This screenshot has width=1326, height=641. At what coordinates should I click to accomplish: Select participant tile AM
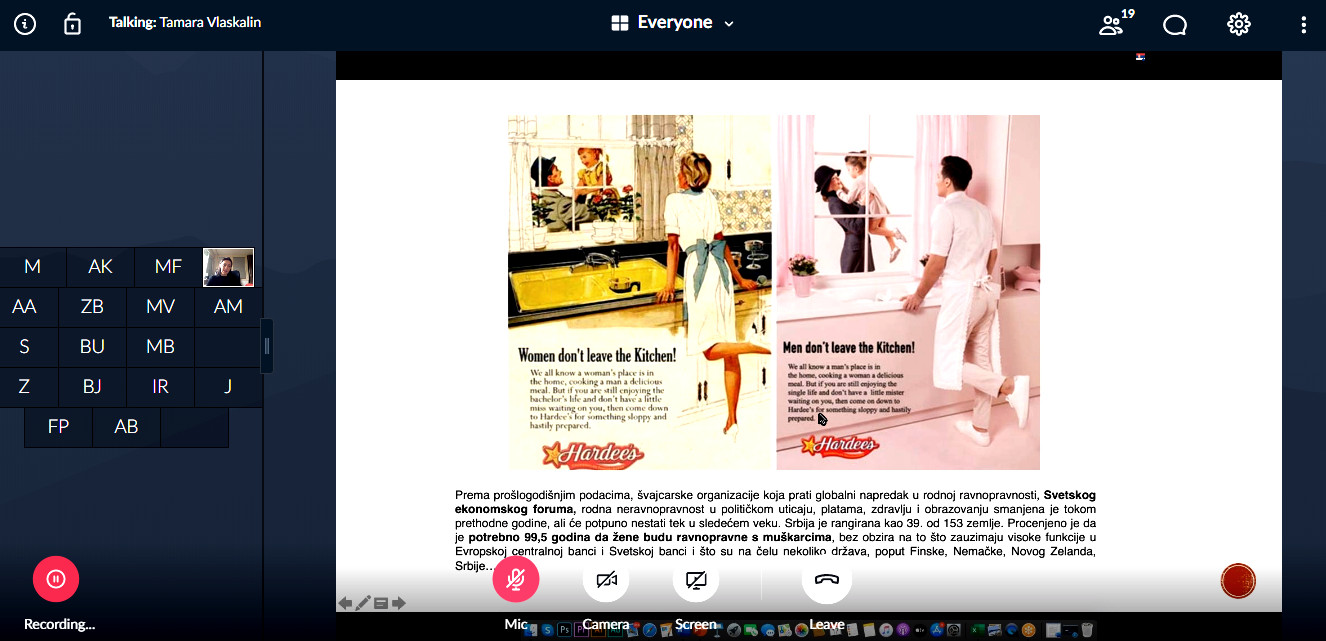click(228, 307)
